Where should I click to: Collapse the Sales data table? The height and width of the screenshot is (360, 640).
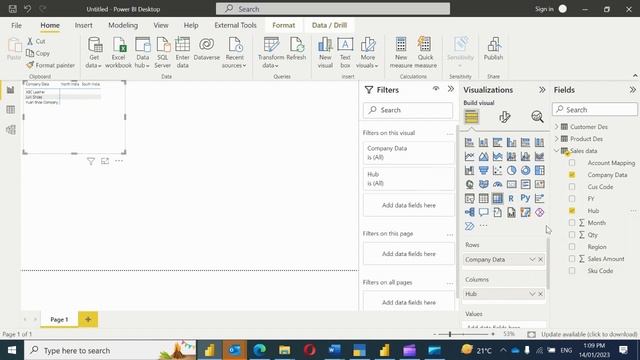click(x=556, y=151)
